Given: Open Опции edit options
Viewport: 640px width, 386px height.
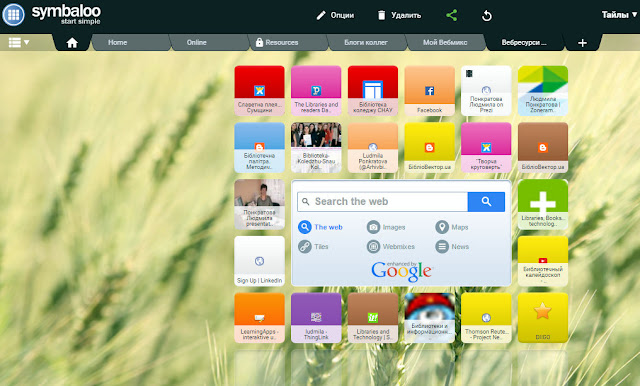Looking at the screenshot, I should pos(335,16).
